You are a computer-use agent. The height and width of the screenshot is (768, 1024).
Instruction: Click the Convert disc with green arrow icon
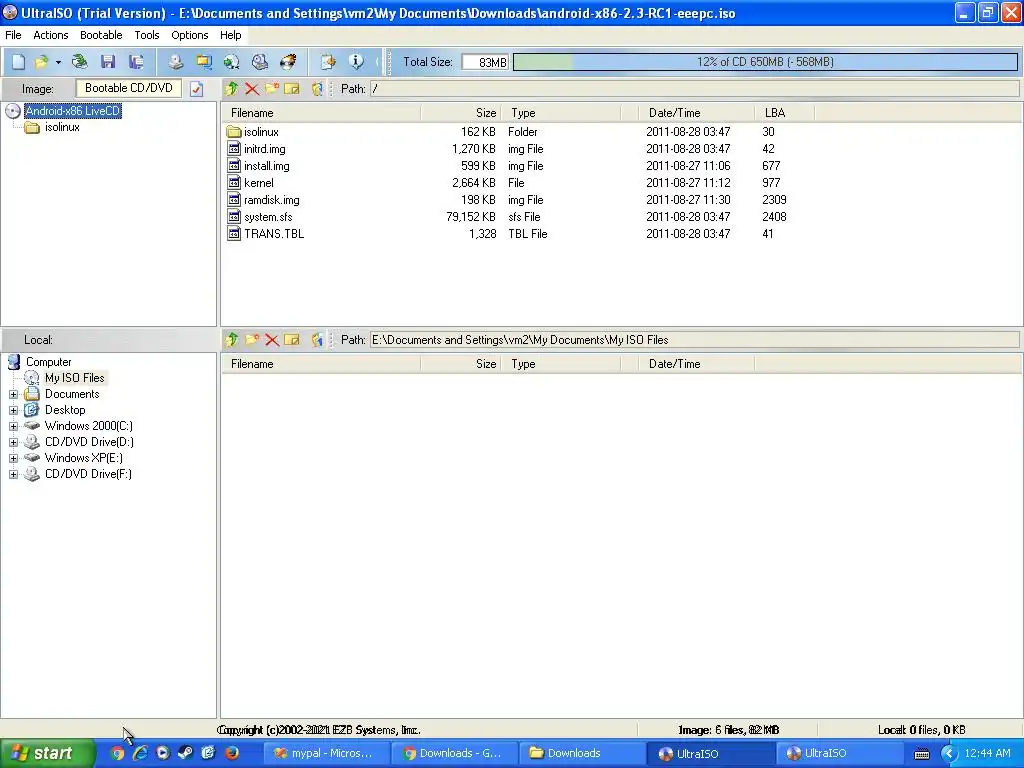tap(232, 62)
